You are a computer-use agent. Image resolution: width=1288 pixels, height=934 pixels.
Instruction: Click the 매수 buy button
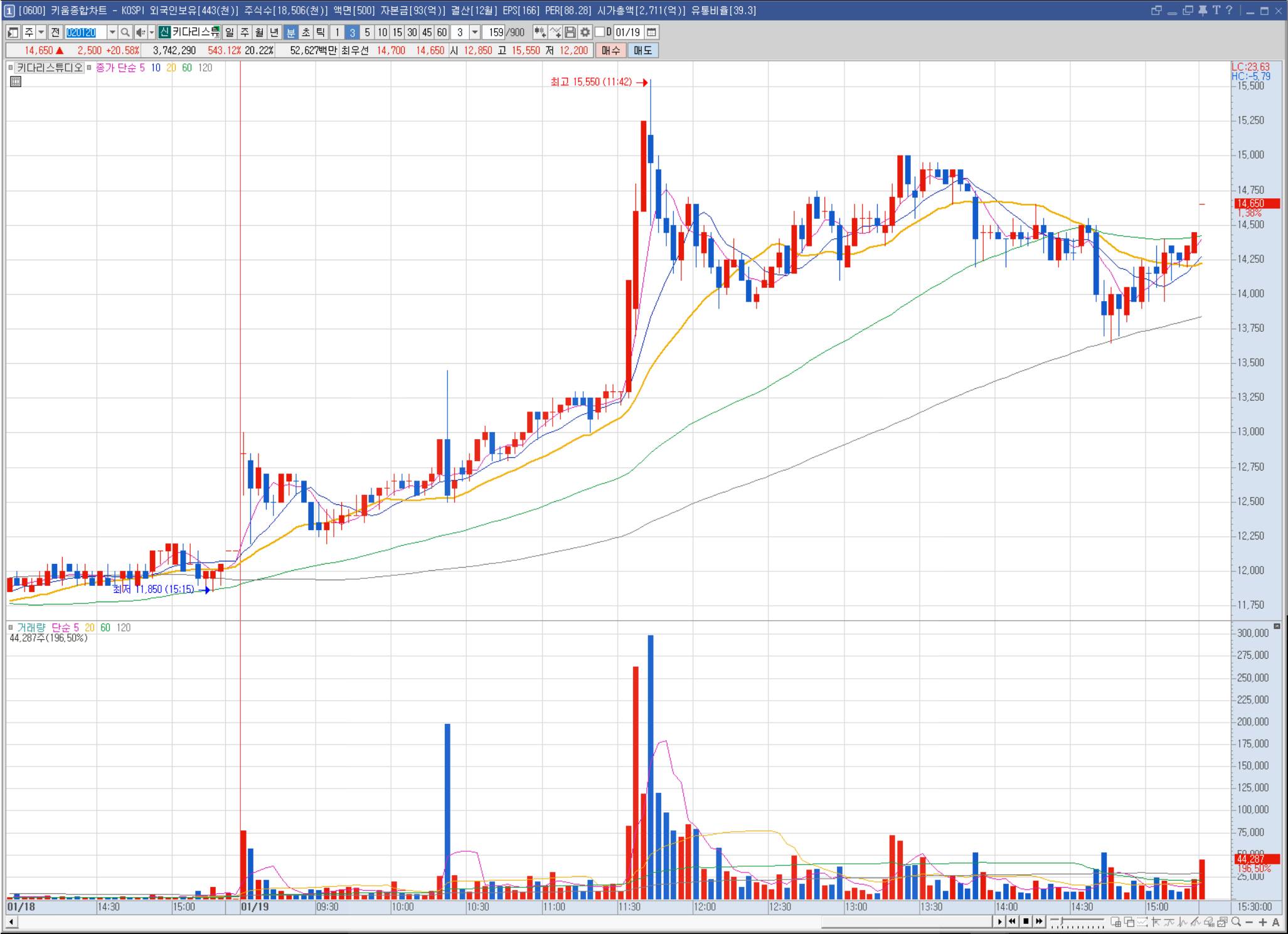click(610, 51)
